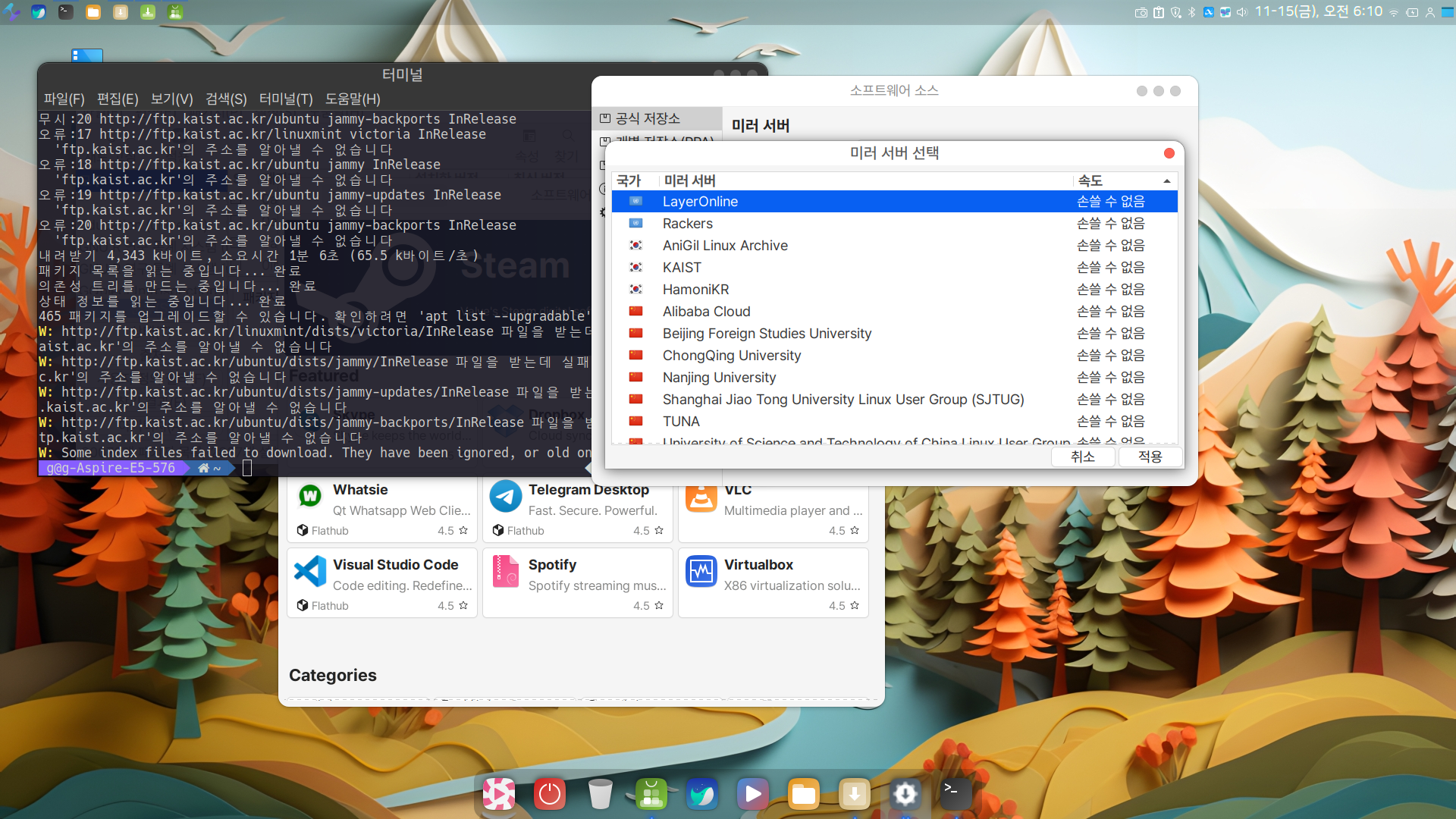This screenshot has height=819, width=1456.
Task: Click the screenshot camera tray icon
Action: (x=1141, y=12)
